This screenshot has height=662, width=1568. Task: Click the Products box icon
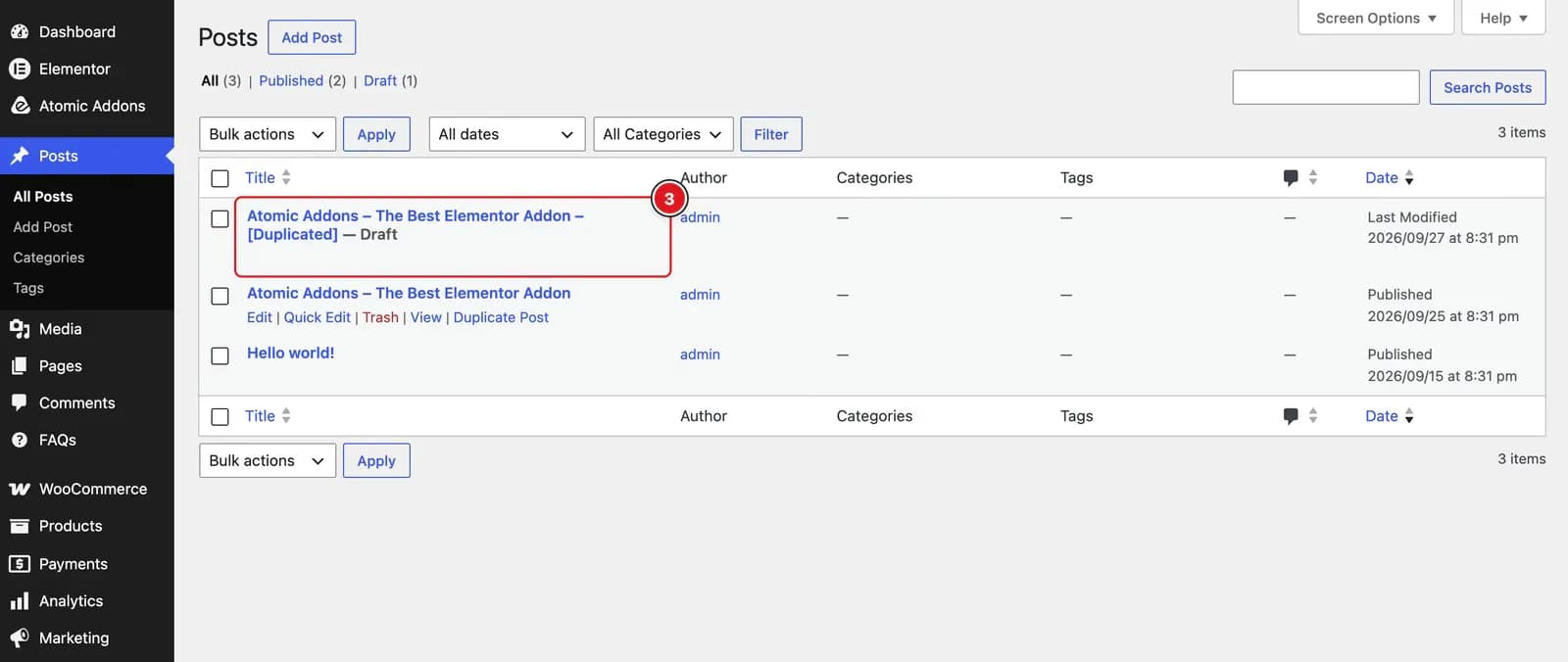click(x=20, y=526)
